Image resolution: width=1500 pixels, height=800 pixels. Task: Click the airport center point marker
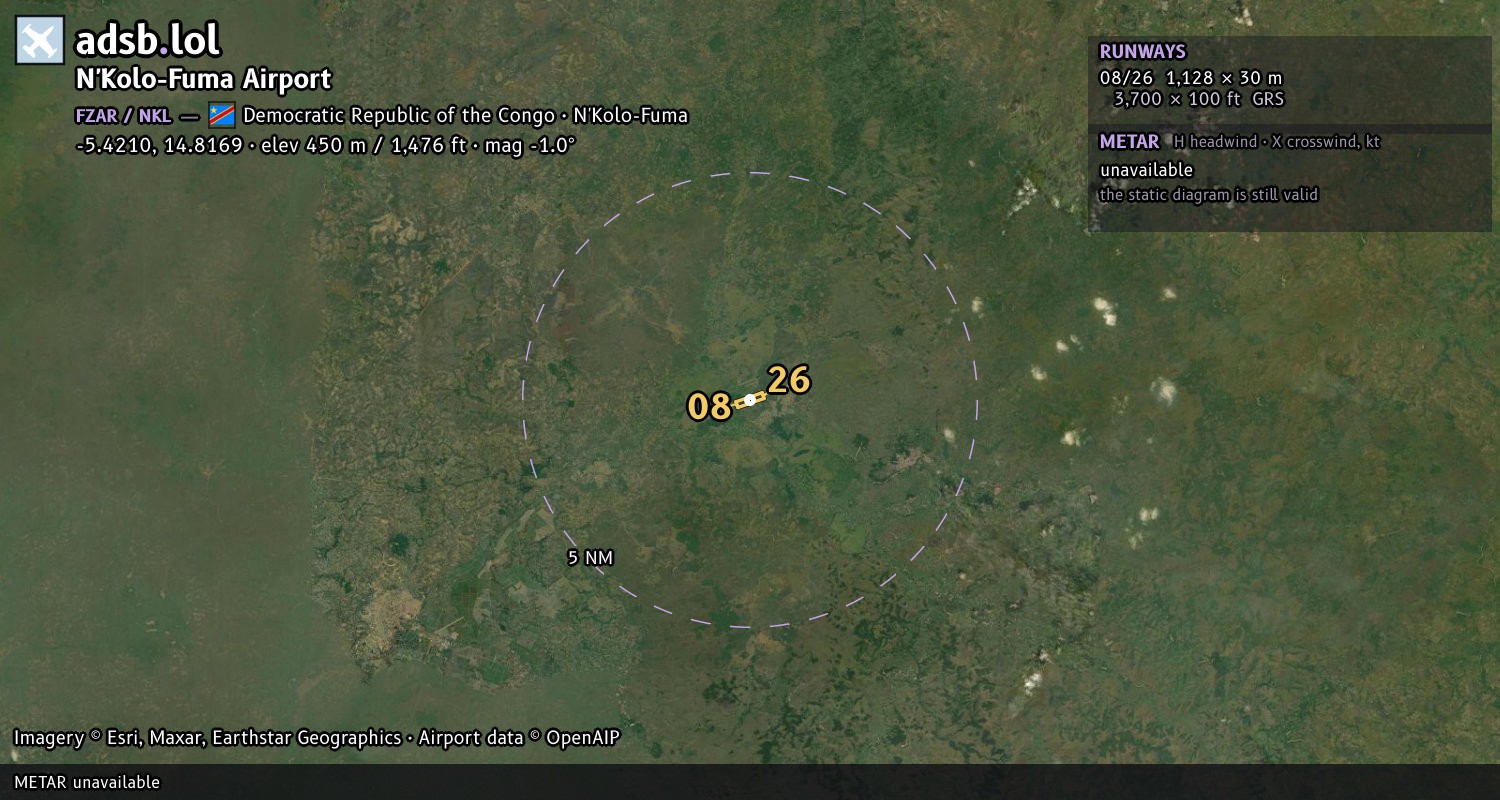tap(750, 400)
